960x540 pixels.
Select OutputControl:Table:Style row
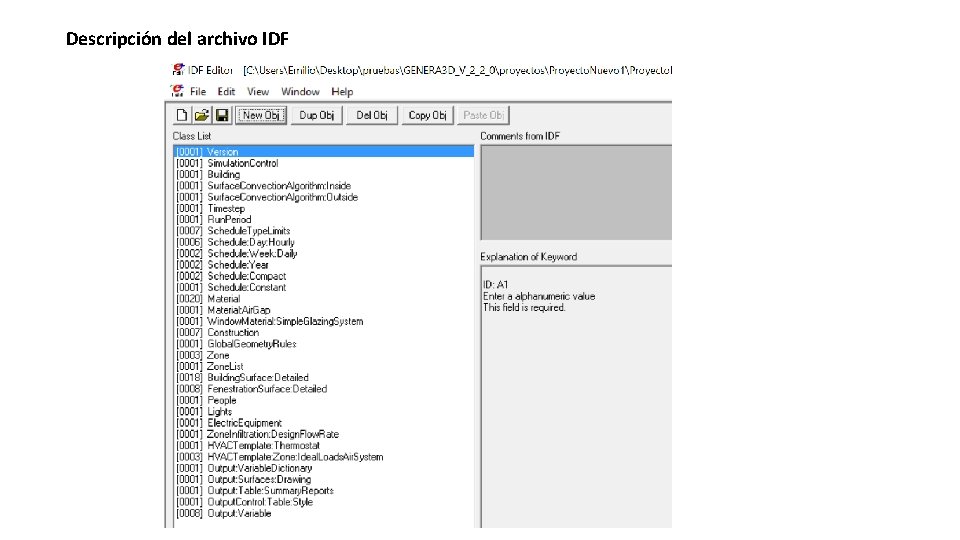[x=324, y=501]
